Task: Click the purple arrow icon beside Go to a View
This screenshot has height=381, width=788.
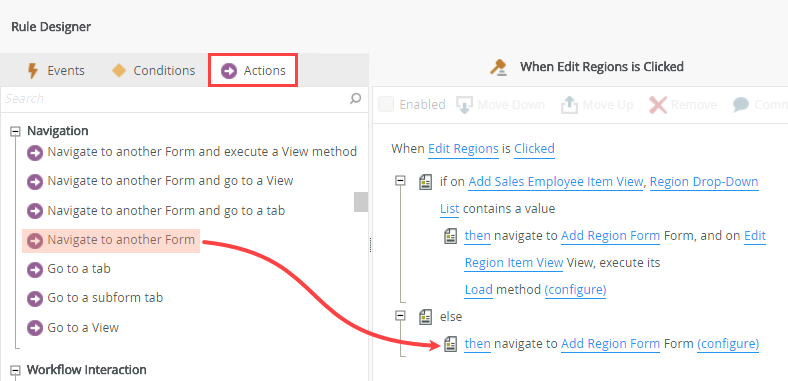Action: click(35, 328)
